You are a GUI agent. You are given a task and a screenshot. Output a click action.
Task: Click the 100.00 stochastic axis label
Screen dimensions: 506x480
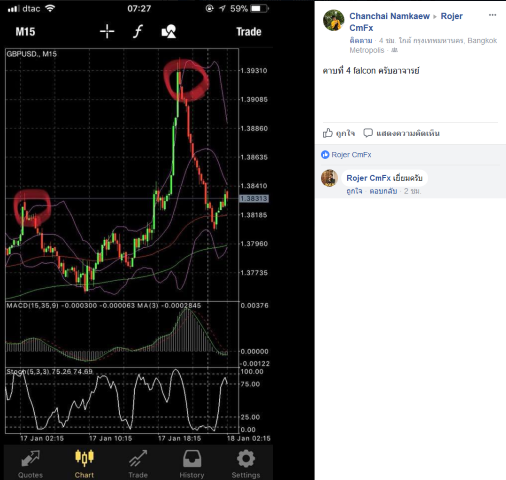coord(252,372)
